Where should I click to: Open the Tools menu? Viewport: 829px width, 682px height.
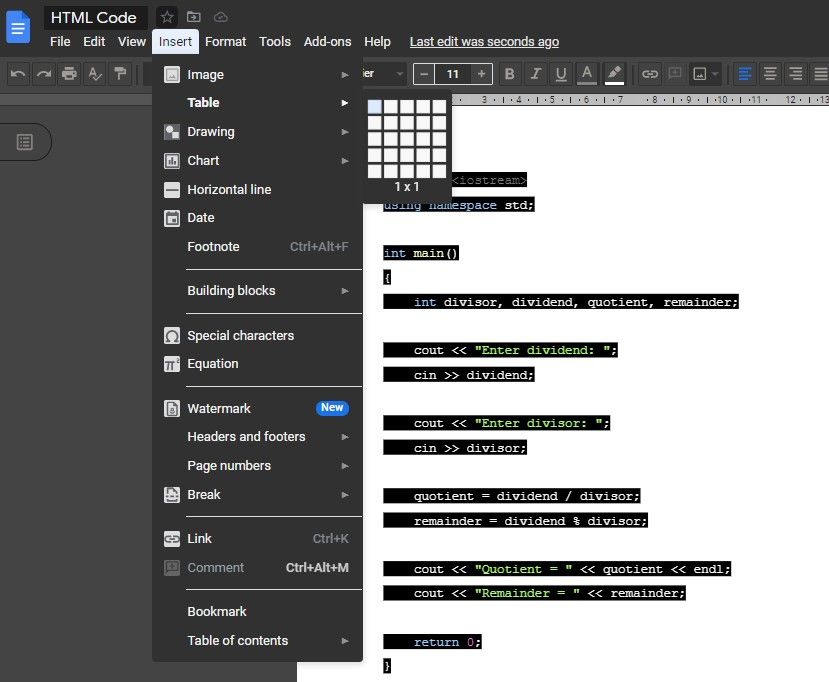point(274,41)
